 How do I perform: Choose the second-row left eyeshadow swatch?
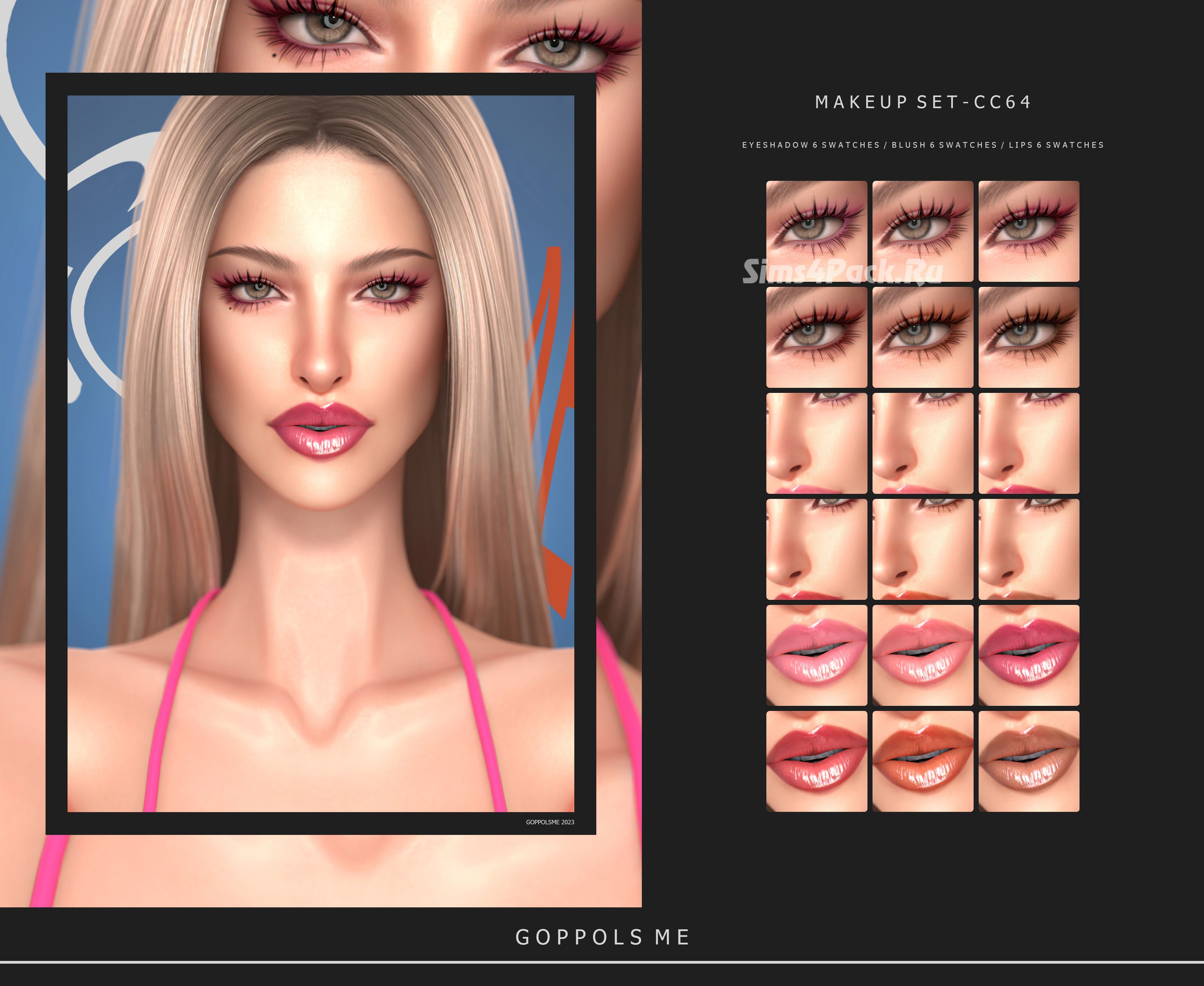click(x=817, y=337)
